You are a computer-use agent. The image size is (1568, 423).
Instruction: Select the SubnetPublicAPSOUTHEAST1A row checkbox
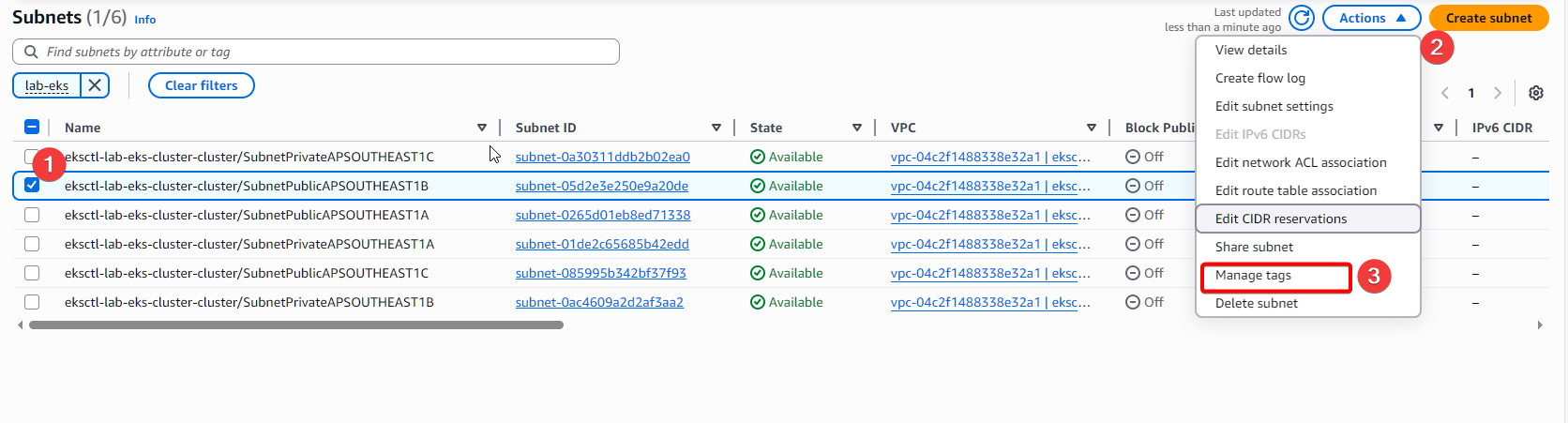32,215
